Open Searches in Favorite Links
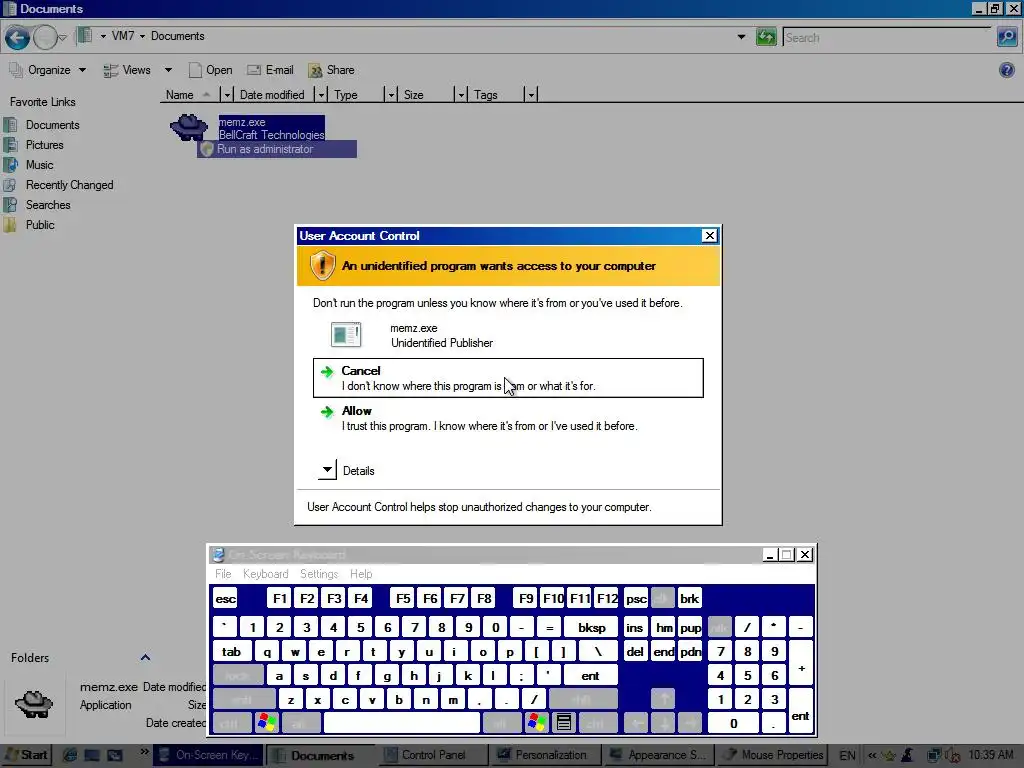1024x768 pixels. (x=48, y=205)
